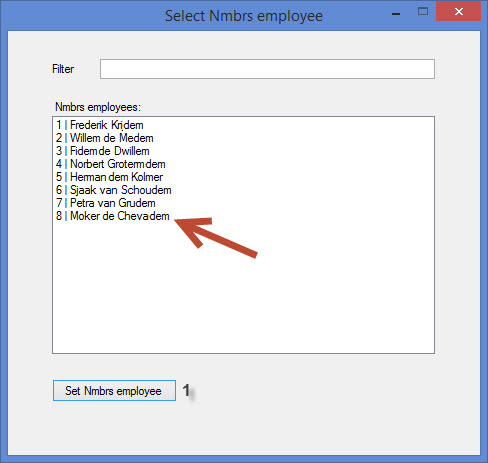Screen dimensions: 488x463
Task: Choose Willem de Medem from the list
Action: tap(105, 138)
